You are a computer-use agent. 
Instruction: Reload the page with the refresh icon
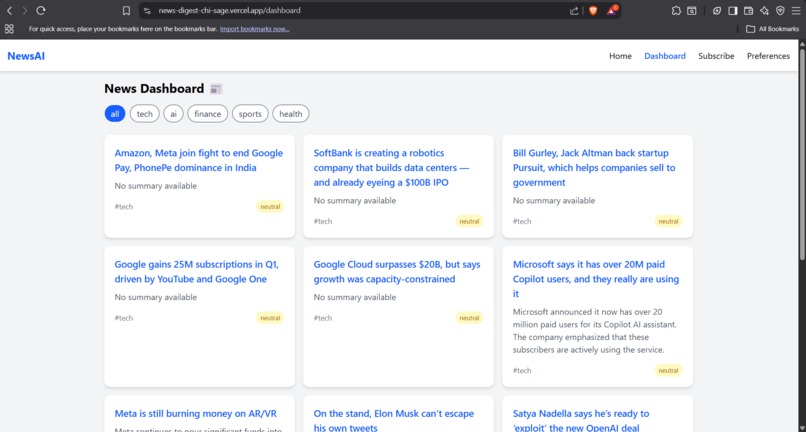click(x=41, y=10)
